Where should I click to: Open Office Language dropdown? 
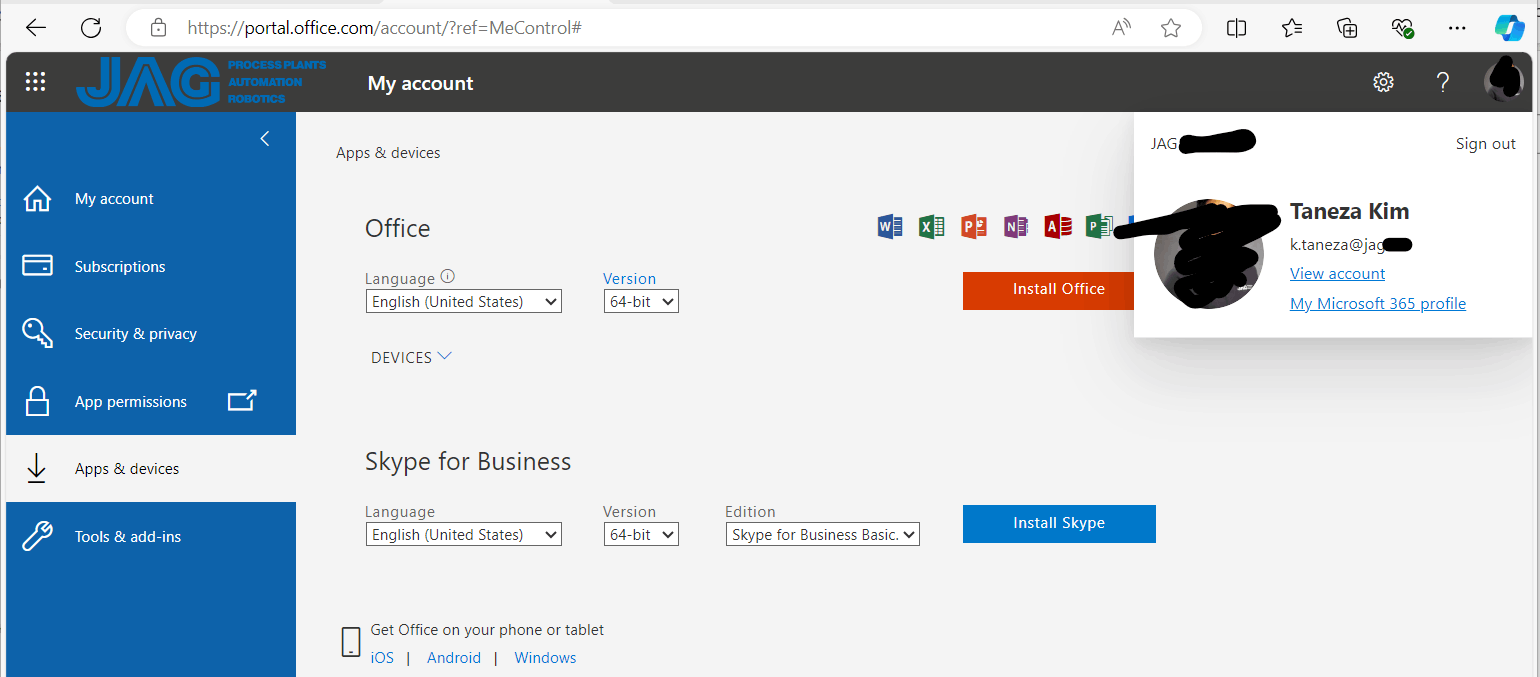[x=464, y=301]
